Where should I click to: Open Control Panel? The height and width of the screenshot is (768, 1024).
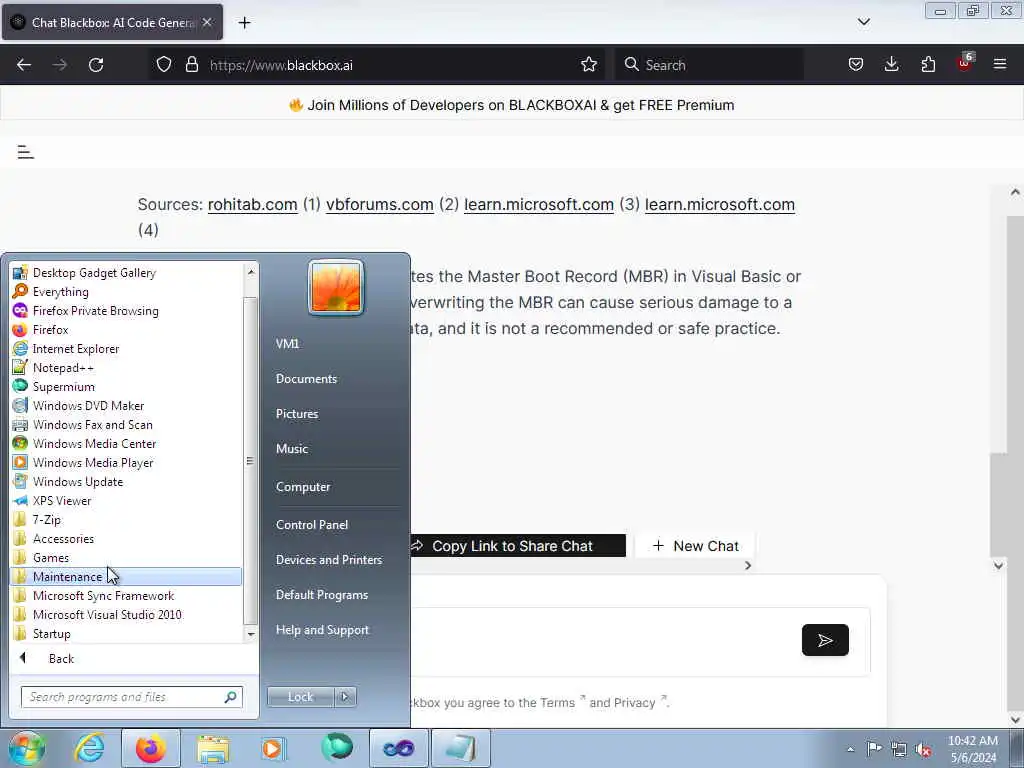point(312,524)
